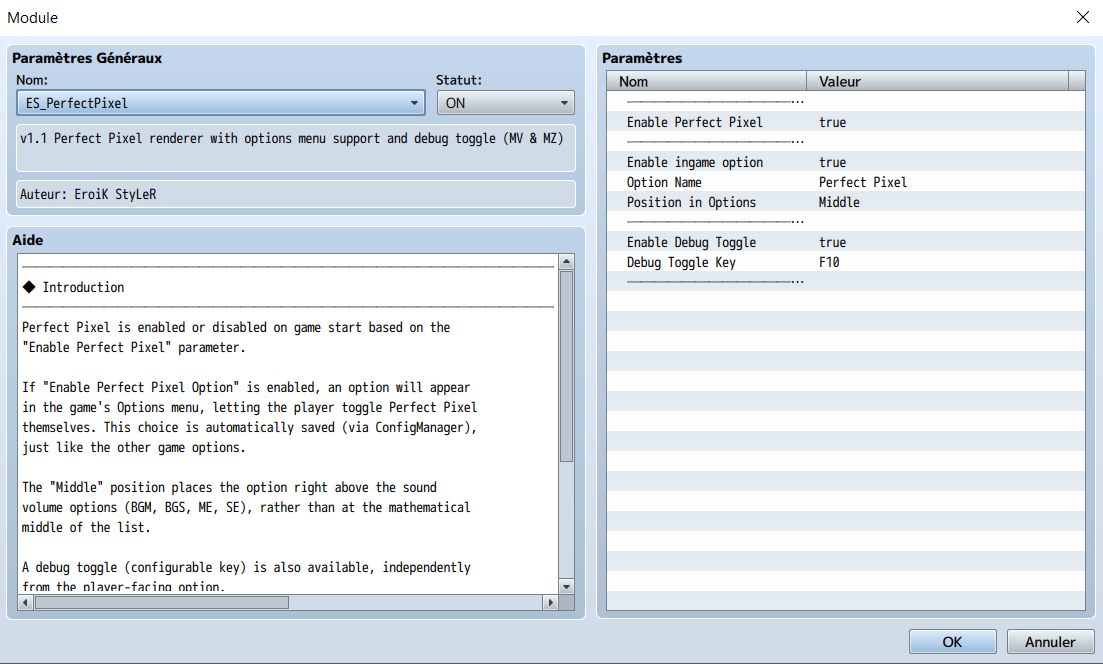The width and height of the screenshot is (1103, 664).
Task: Select the Debug Toggle Key row
Action: click(846, 262)
